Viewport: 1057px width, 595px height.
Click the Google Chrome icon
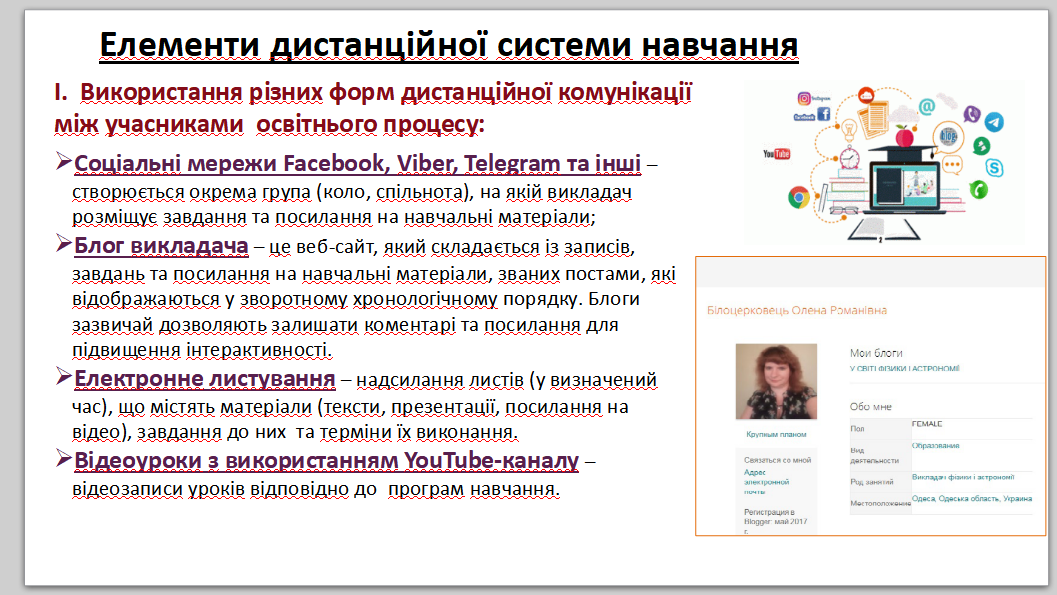(x=798, y=198)
